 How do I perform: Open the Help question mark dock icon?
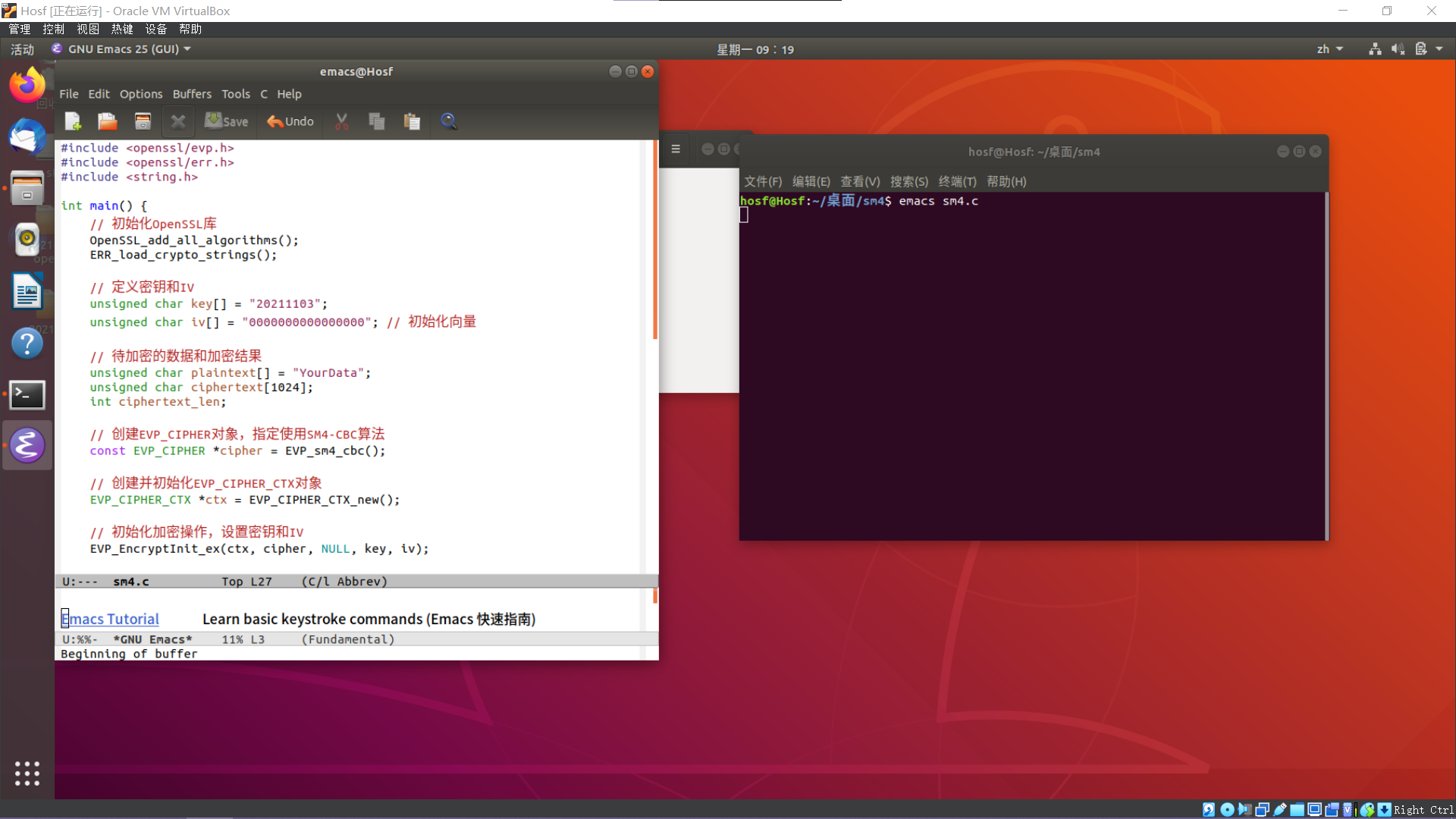27,343
